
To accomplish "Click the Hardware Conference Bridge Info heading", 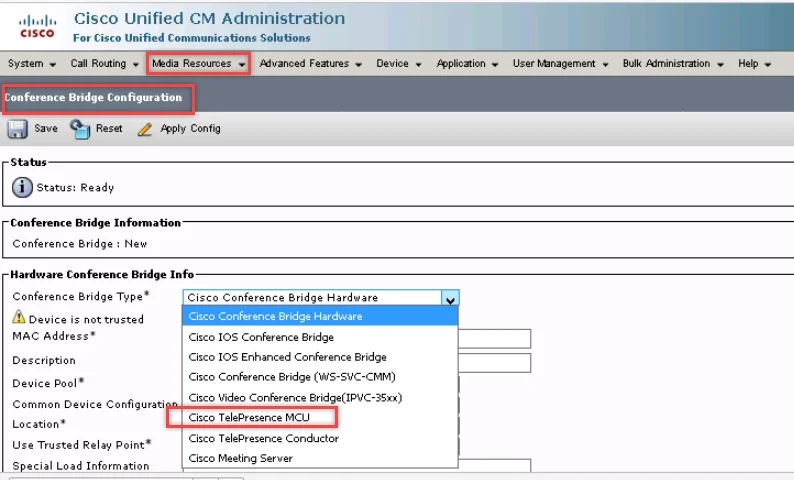I will pyautogui.click(x=102, y=274).
